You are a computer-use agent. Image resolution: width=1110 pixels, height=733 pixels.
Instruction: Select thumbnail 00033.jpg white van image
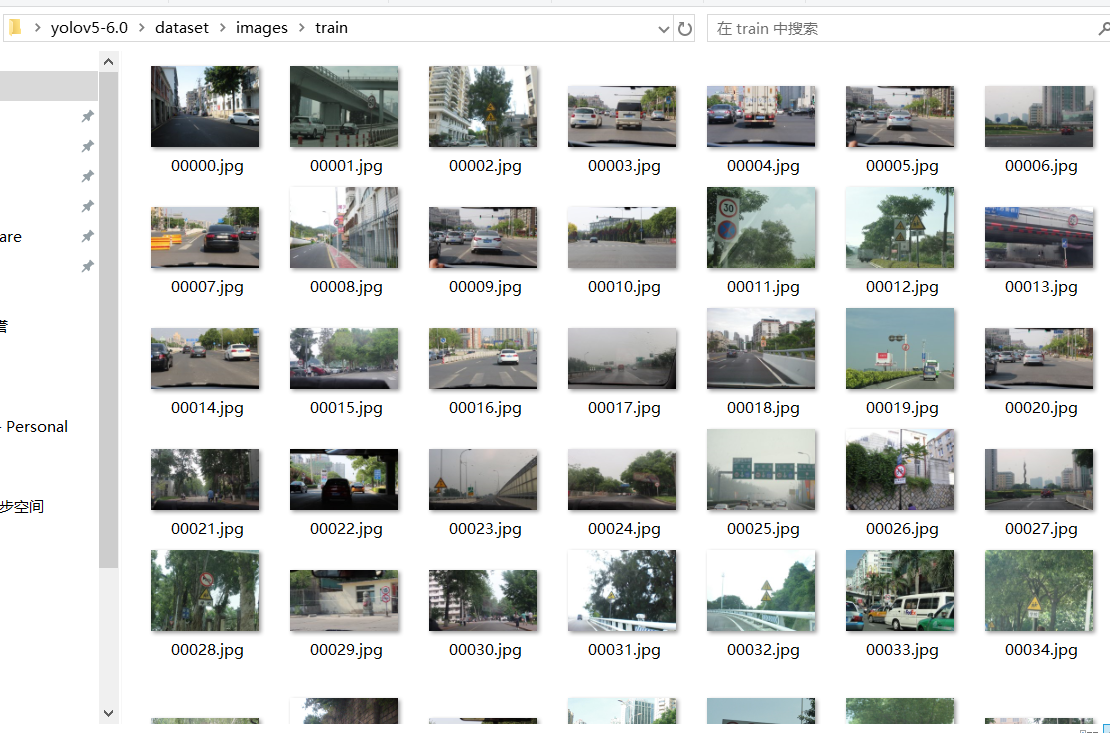[x=900, y=591]
